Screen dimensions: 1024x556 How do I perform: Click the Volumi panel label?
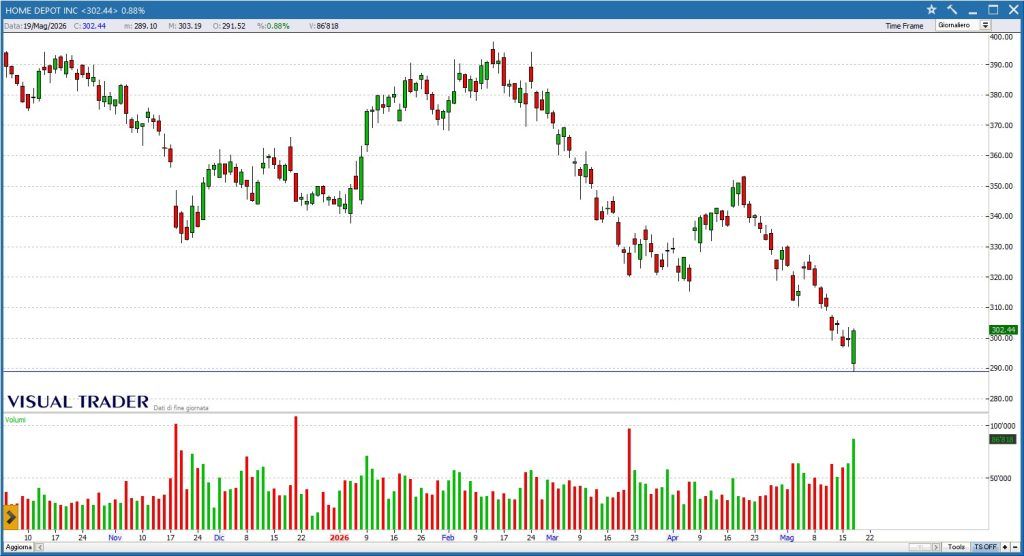[x=15, y=419]
